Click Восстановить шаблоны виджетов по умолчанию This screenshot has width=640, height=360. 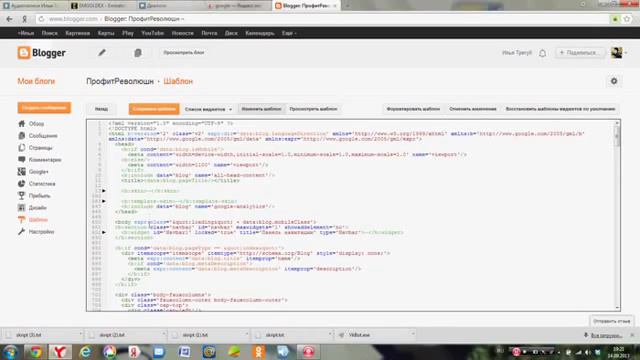coord(560,109)
